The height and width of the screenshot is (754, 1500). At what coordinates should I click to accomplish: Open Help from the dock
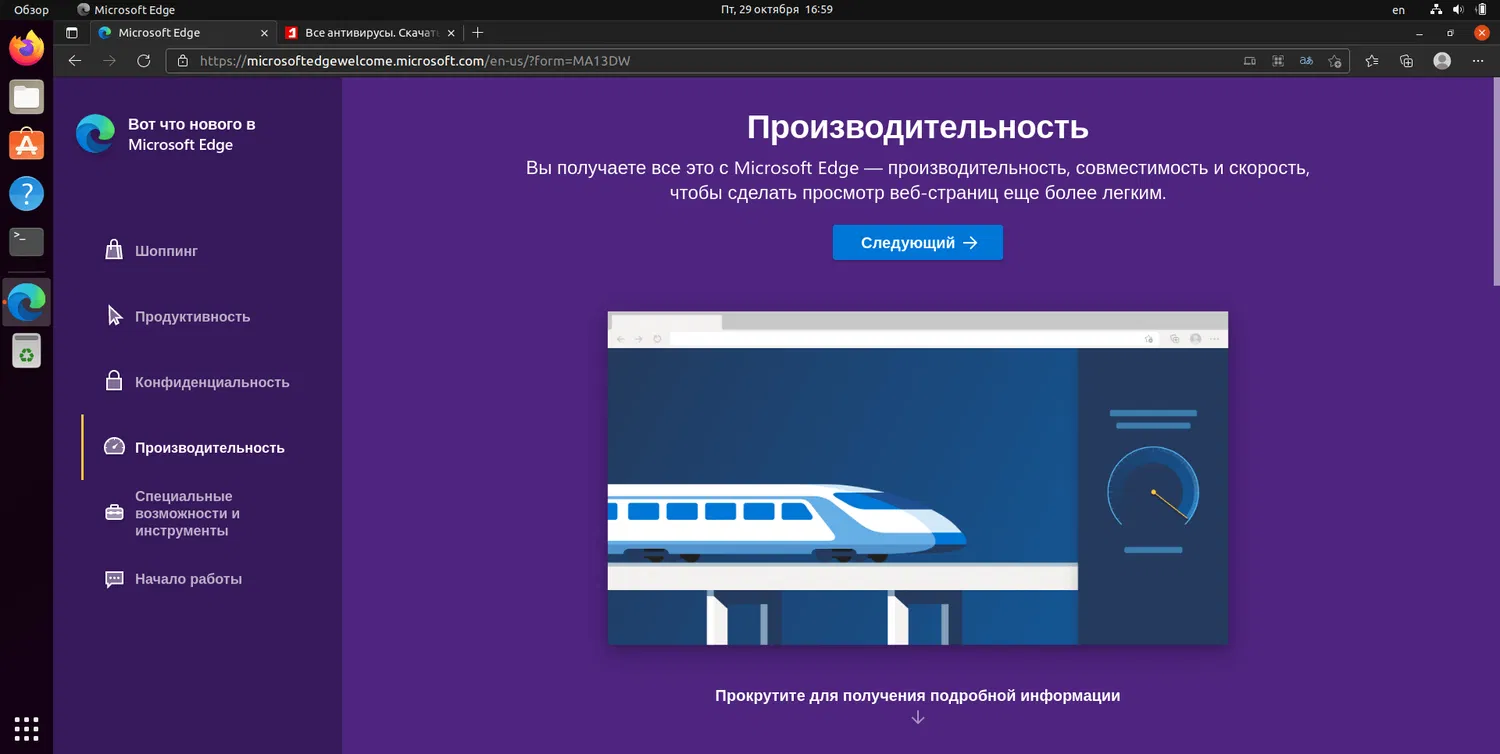point(27,193)
